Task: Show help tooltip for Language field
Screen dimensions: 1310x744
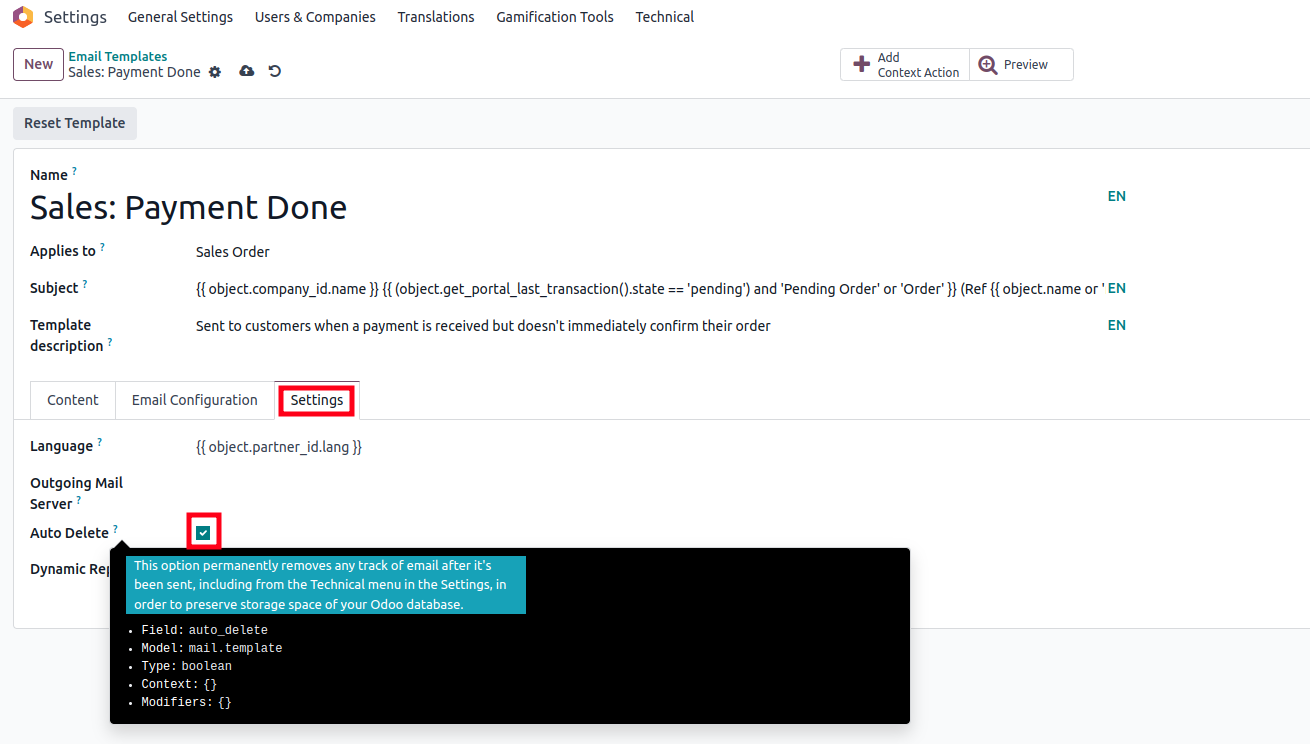Action: pos(99,442)
